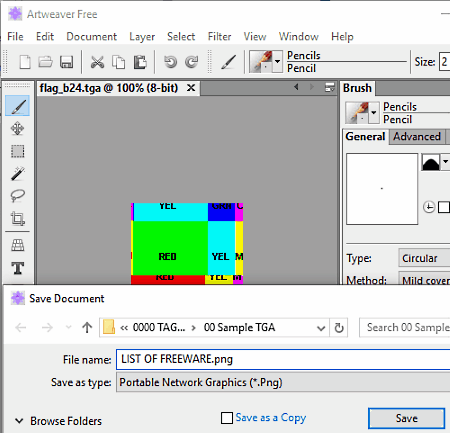Viewport: 450px width, 433px height.
Task: Open the Pencils brush preset picker in toolbar
Action: click(266, 62)
